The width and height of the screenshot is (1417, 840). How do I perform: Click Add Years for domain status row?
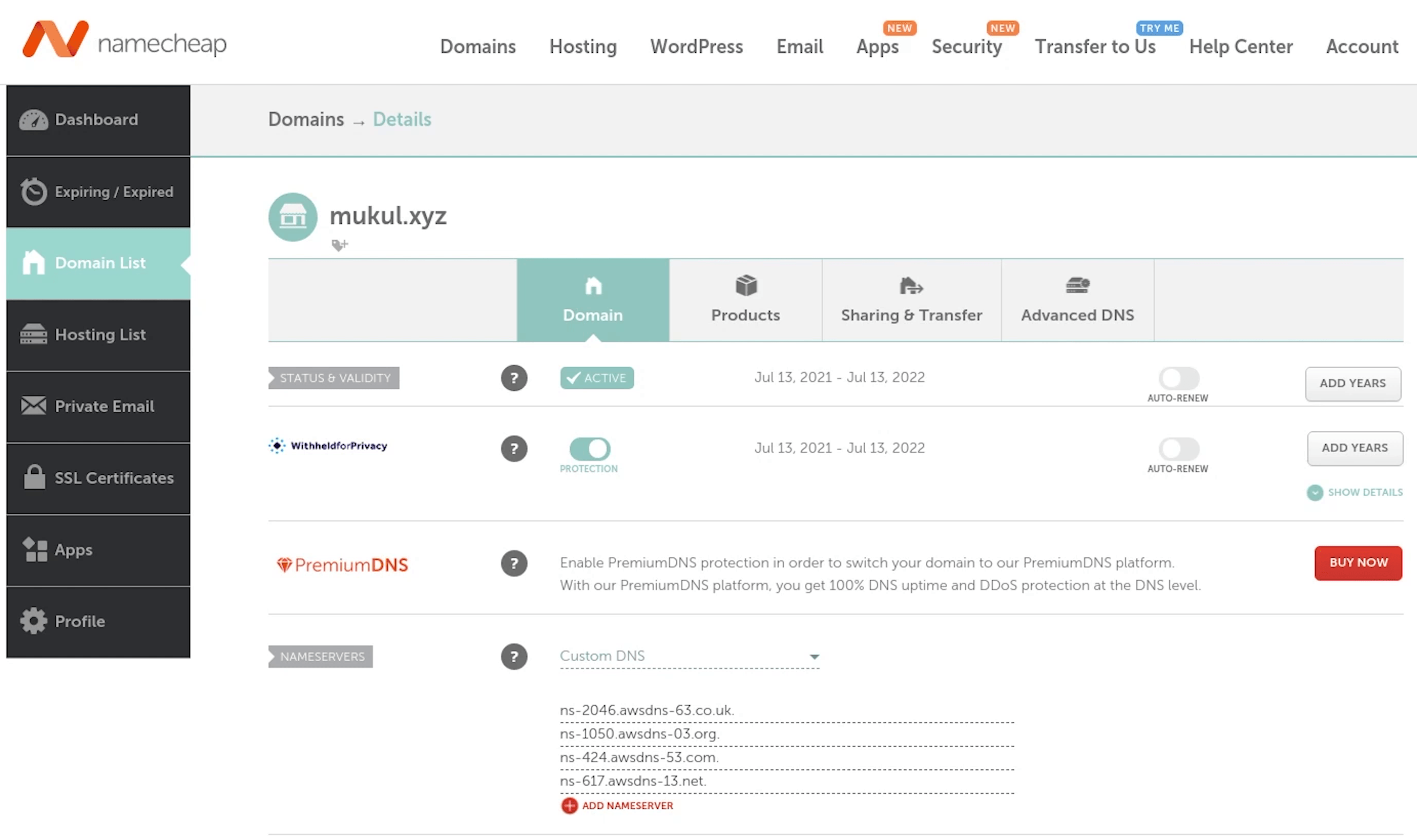(x=1352, y=384)
